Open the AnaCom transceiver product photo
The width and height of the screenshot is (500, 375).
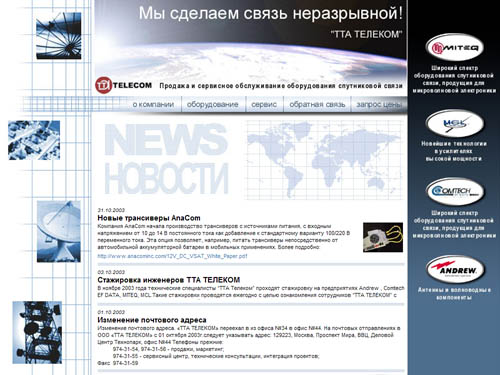coord(383,237)
